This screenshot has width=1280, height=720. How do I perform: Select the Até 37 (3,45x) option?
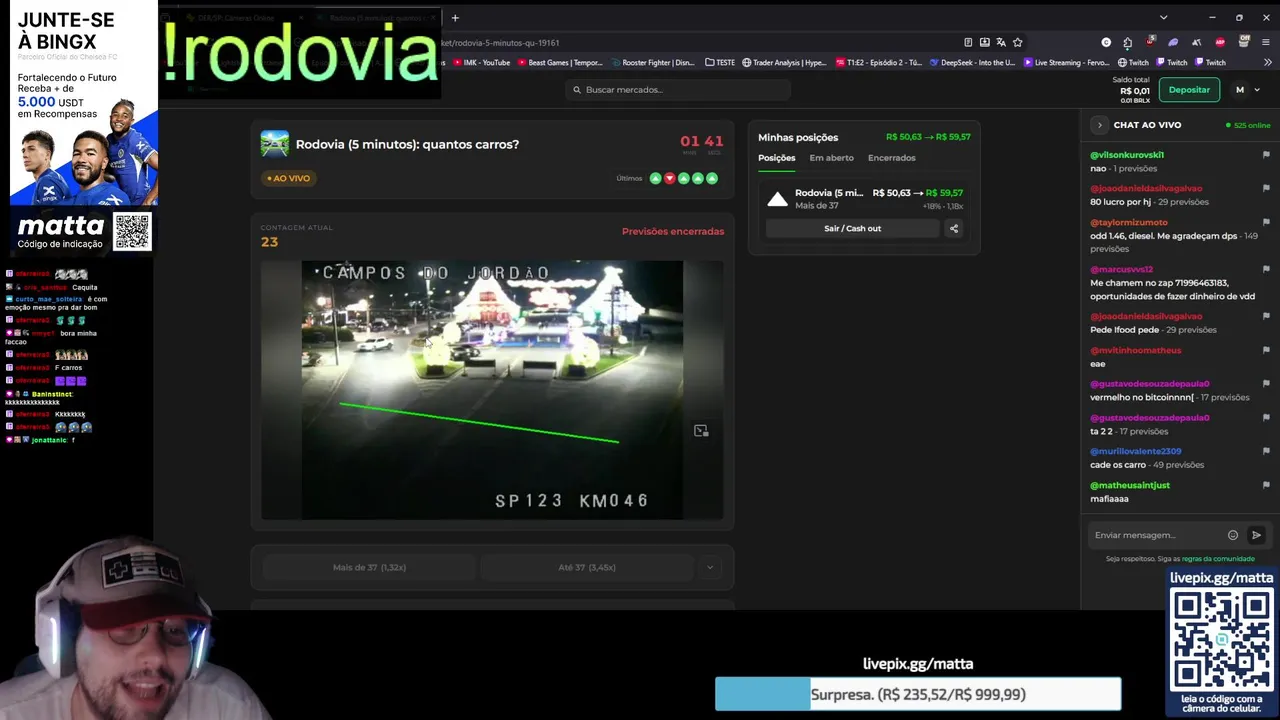coord(587,567)
